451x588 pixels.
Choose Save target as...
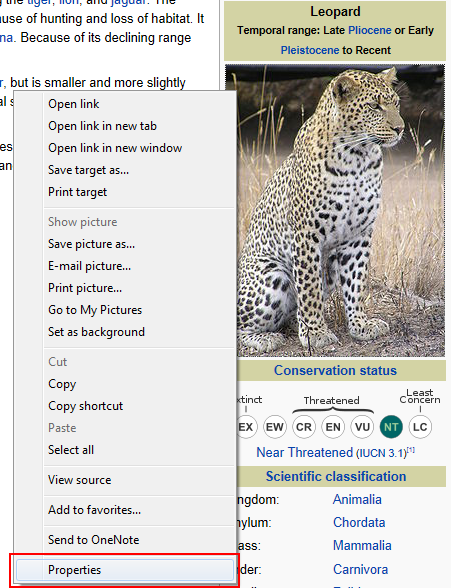coord(88,170)
